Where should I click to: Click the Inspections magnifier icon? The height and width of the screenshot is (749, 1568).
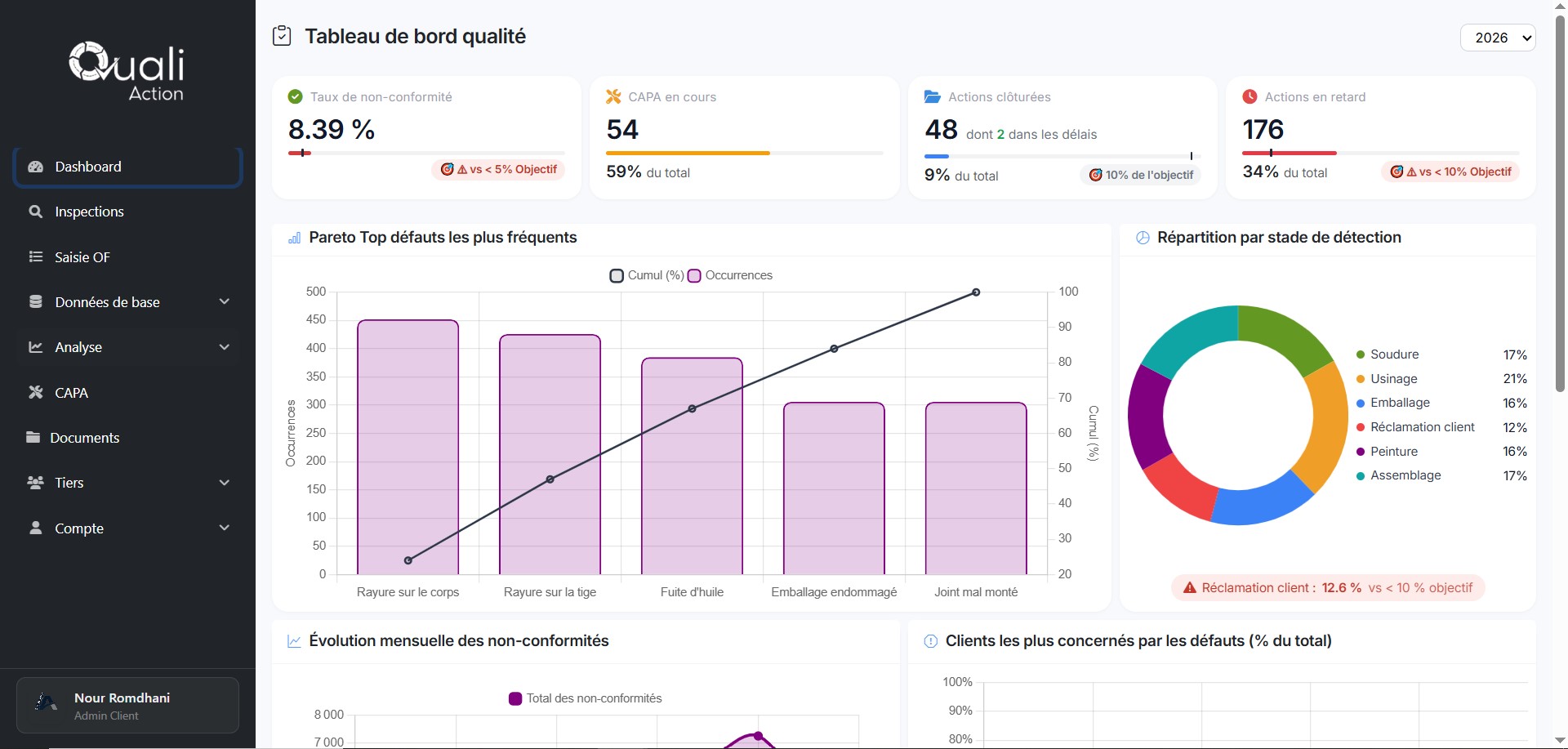pyautogui.click(x=35, y=212)
